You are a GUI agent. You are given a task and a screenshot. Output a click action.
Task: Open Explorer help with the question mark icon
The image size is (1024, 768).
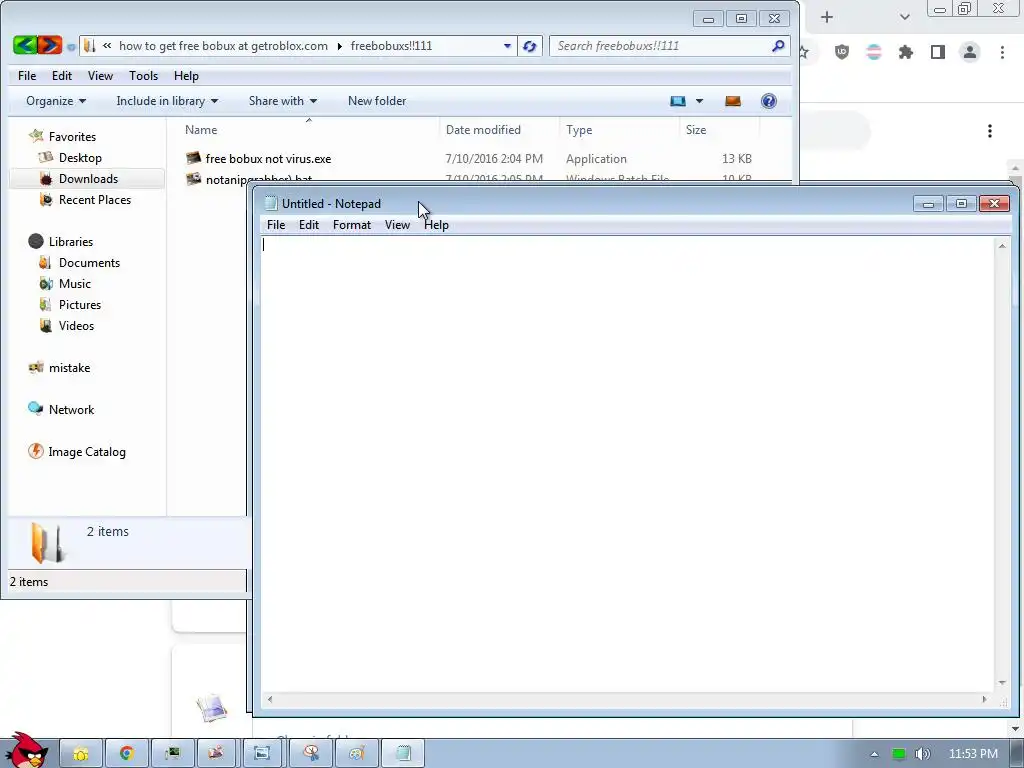tap(769, 101)
